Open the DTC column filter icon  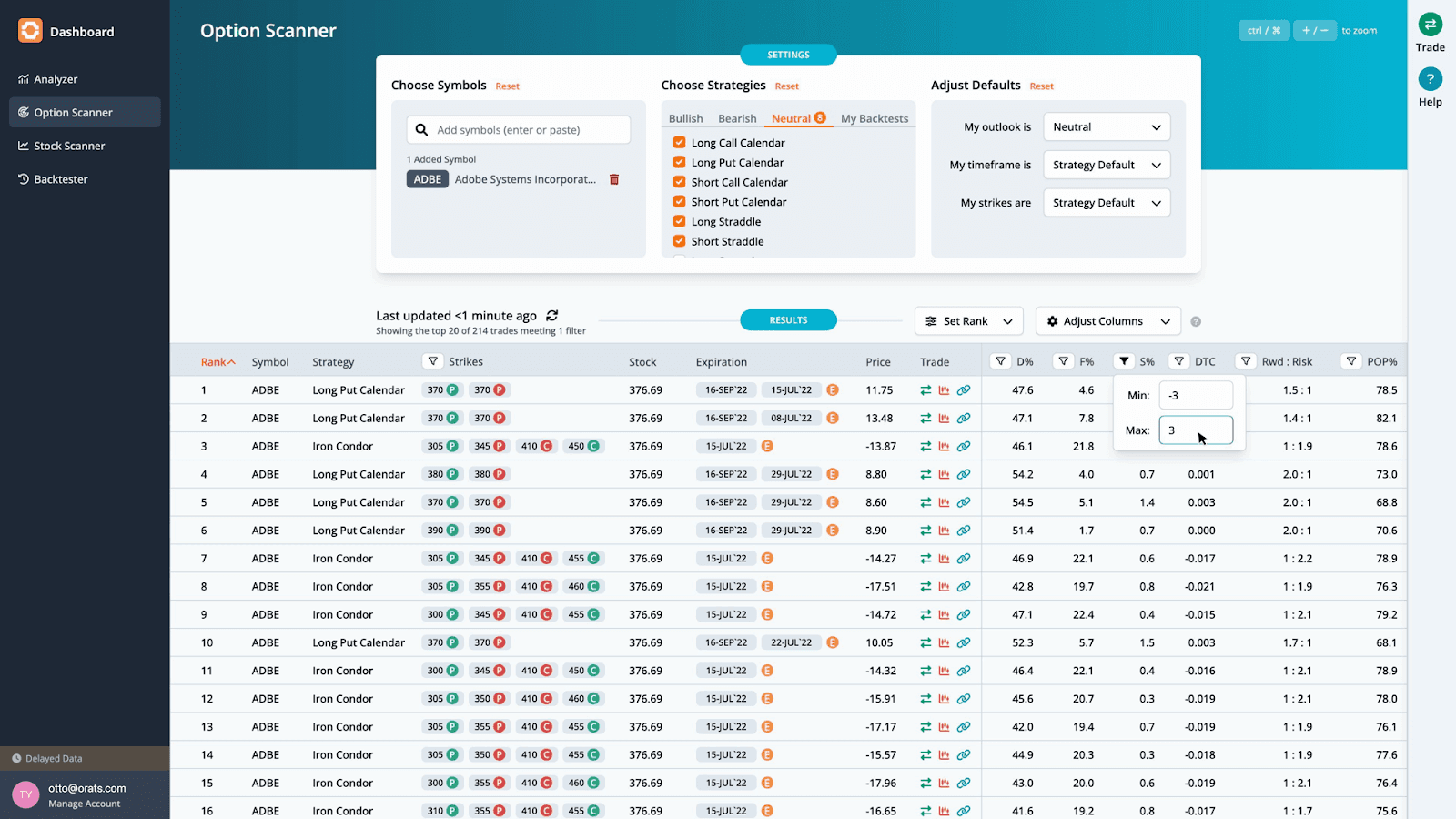click(1179, 361)
